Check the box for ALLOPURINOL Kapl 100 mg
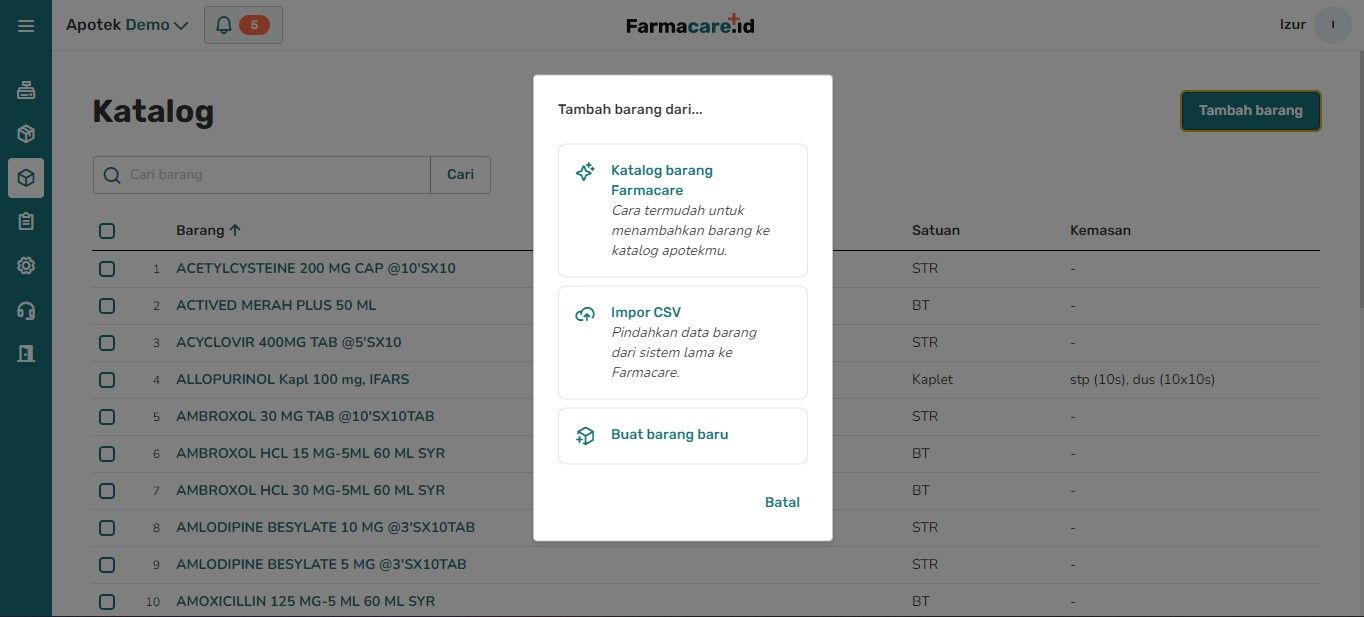Viewport: 1364px width, 617px height. (107, 380)
